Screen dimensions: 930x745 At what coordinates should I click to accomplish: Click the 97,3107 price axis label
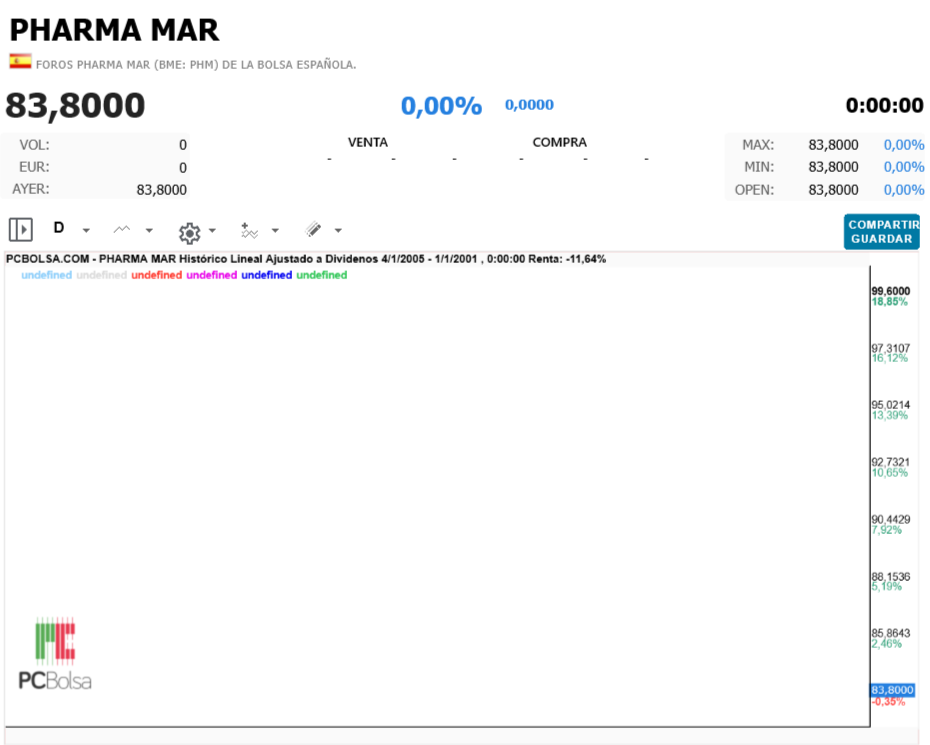890,348
